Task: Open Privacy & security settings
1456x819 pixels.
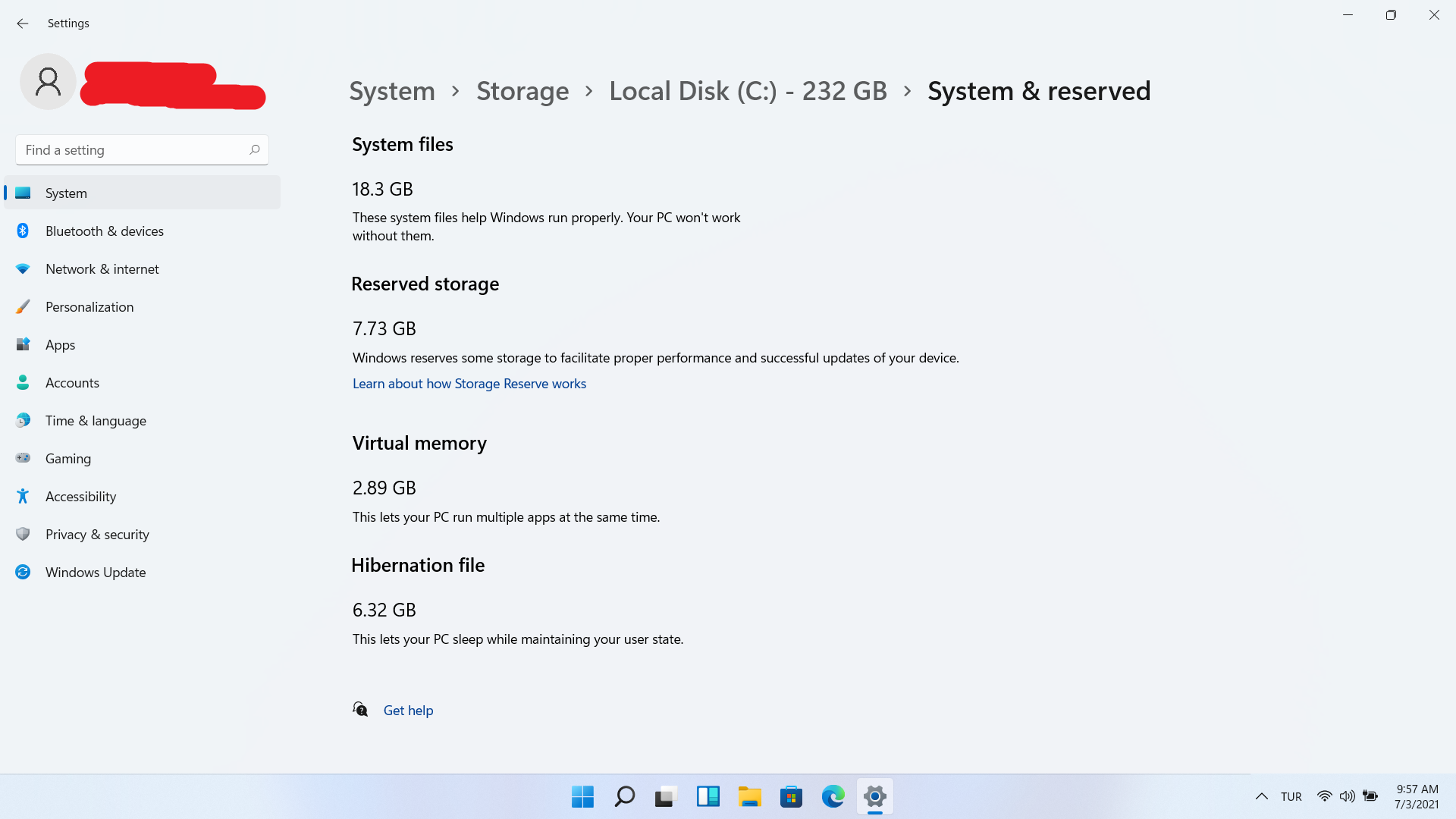Action: 97,535
